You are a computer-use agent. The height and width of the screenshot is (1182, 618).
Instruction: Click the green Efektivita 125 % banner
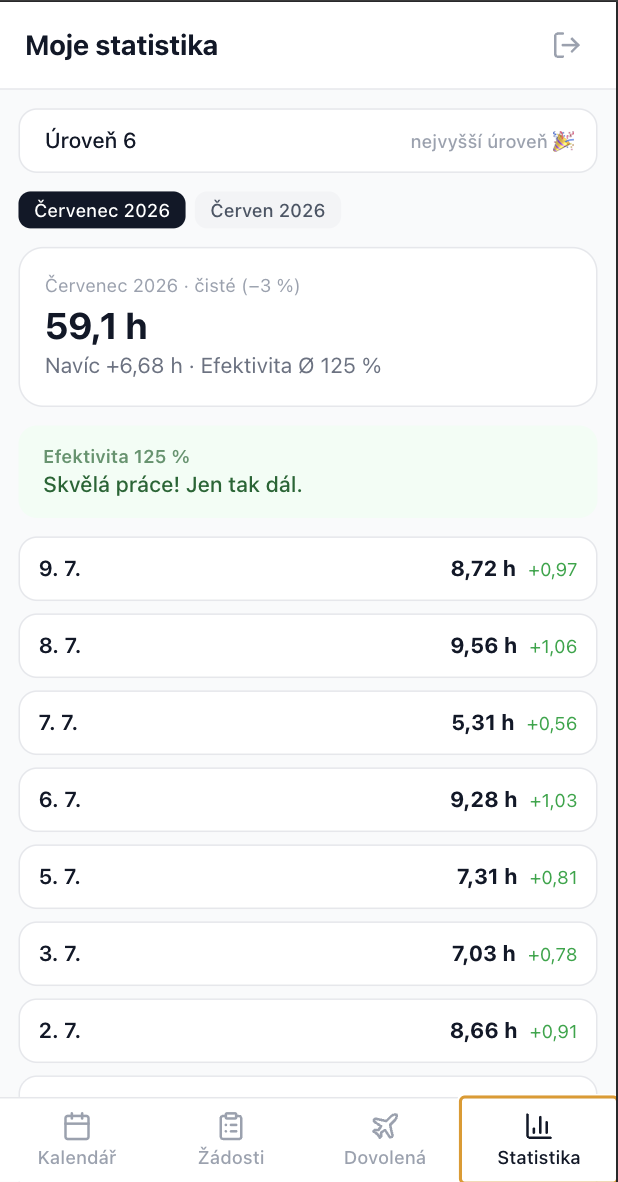pyautogui.click(x=307, y=471)
